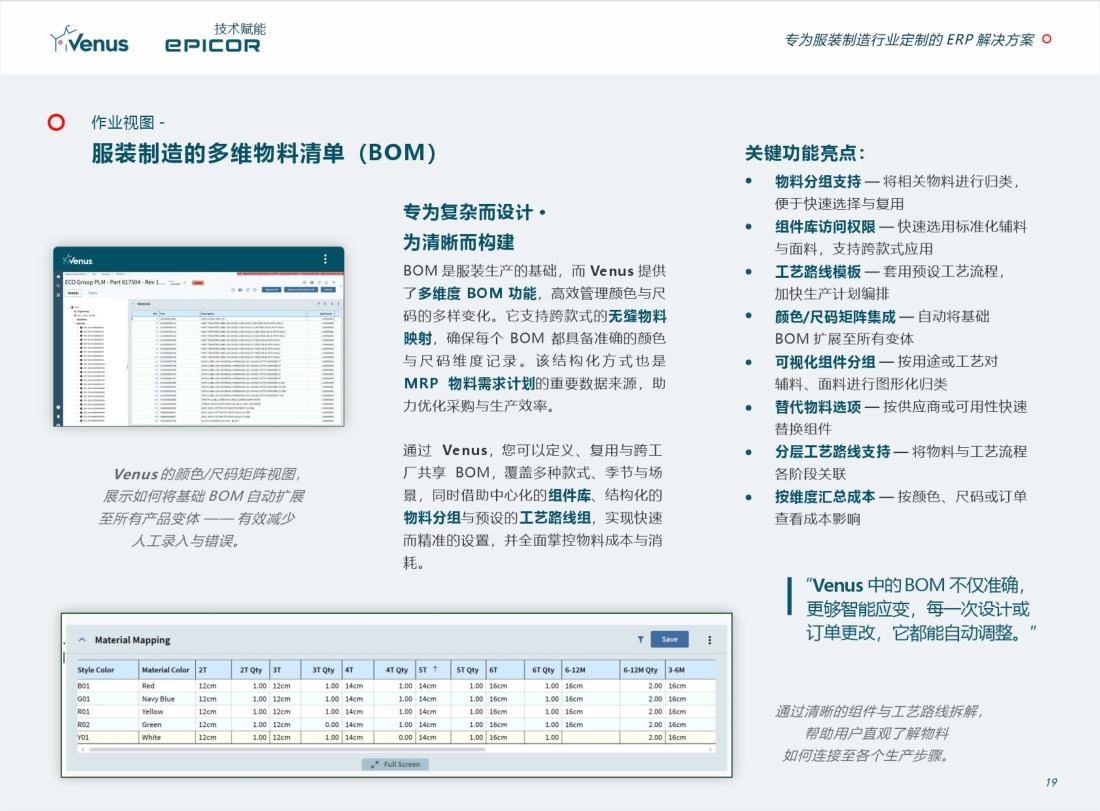
Task: Click the 按维度汇总成本 highlight heading
Action: (825, 496)
